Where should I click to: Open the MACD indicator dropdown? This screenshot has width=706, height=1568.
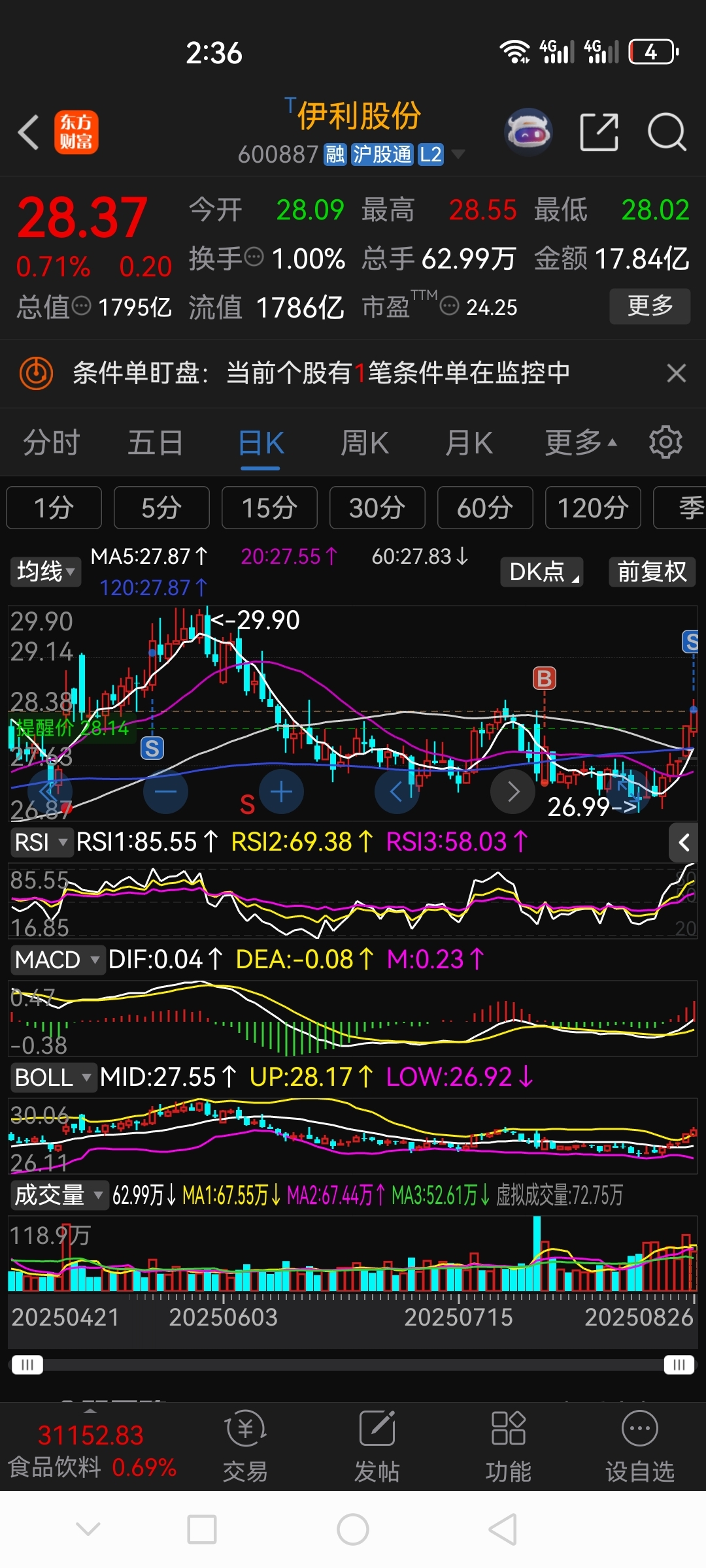pyautogui.click(x=58, y=960)
